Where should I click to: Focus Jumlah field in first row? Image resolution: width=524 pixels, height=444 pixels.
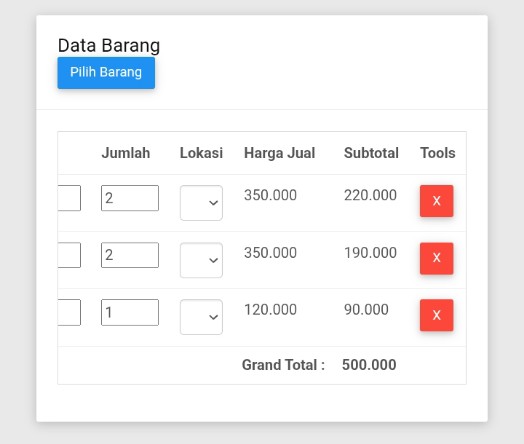coord(130,198)
